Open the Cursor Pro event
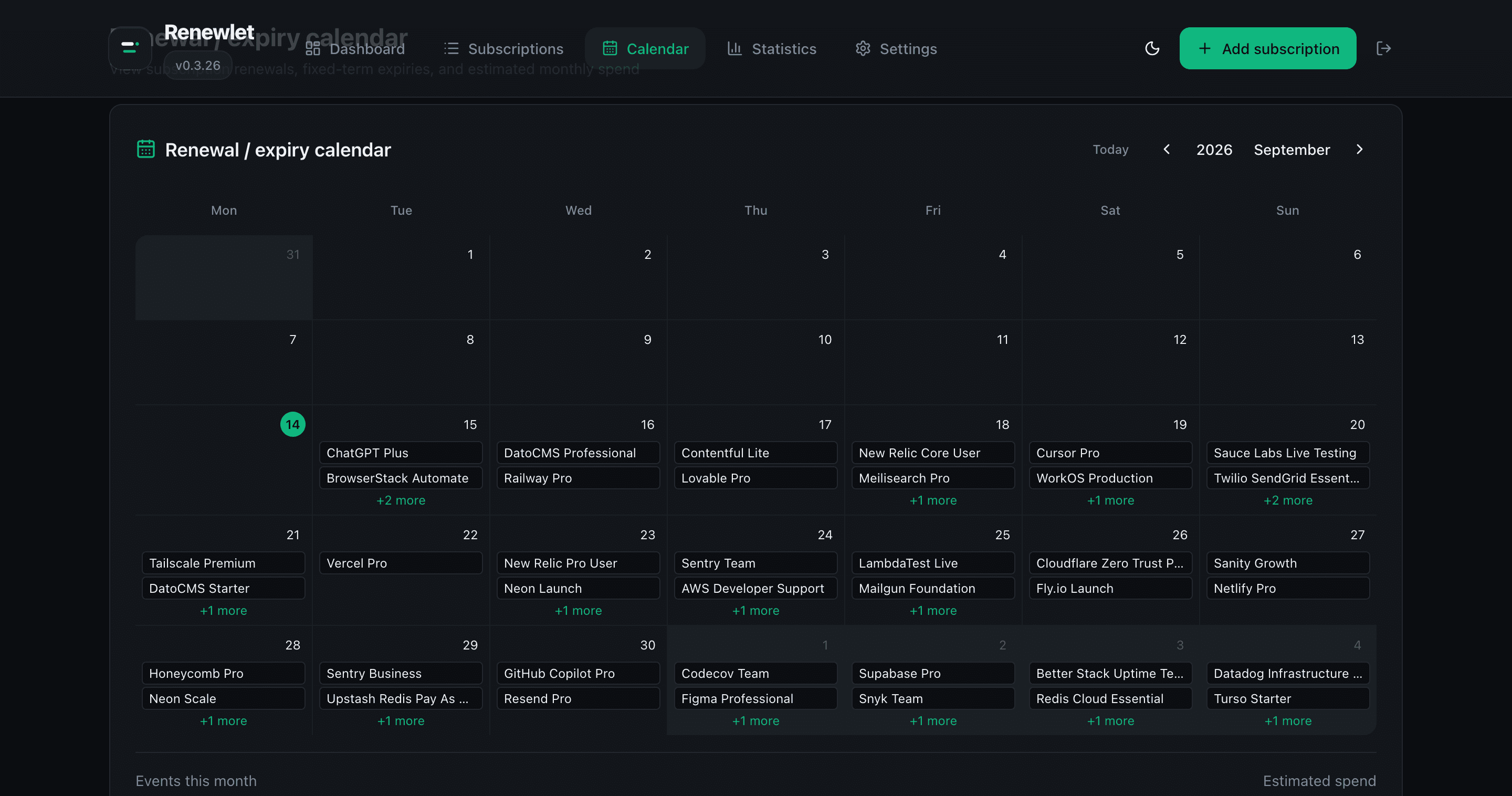 (1110, 453)
